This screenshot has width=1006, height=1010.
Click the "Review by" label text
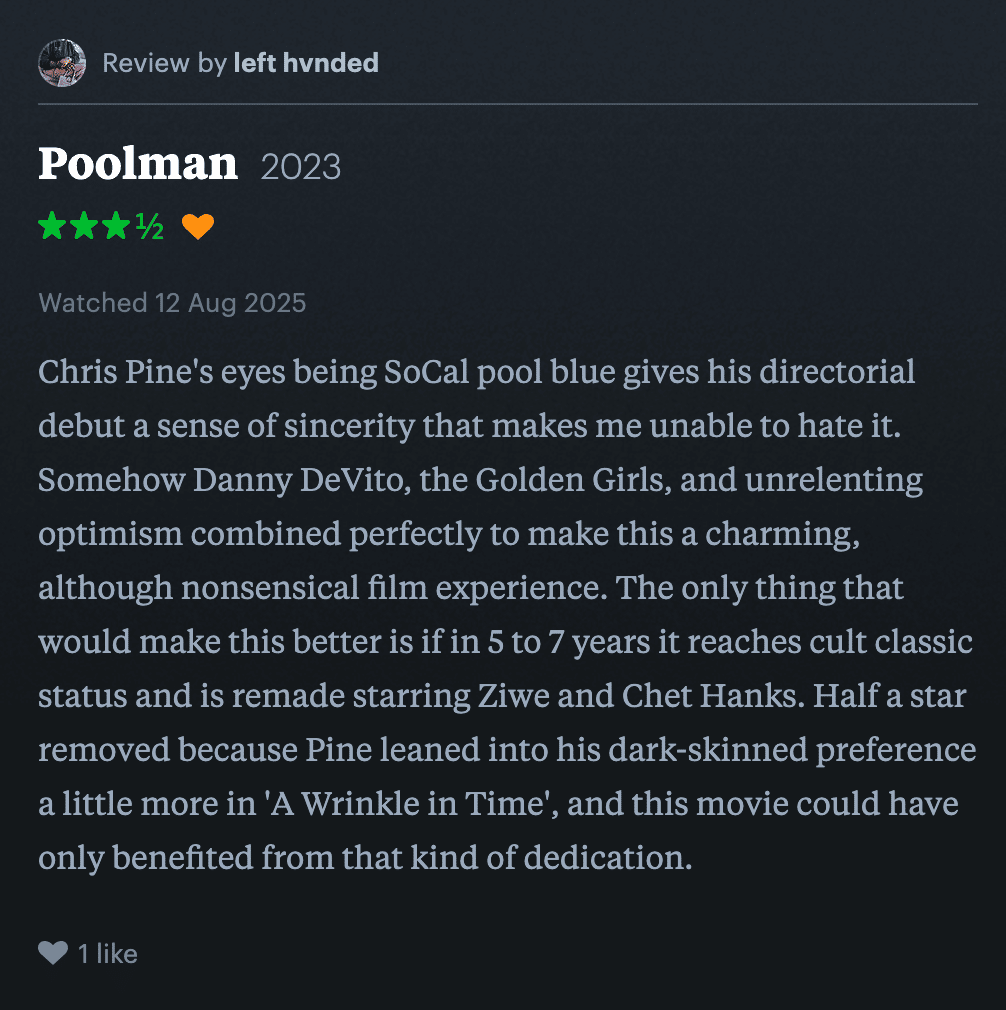[x=164, y=64]
